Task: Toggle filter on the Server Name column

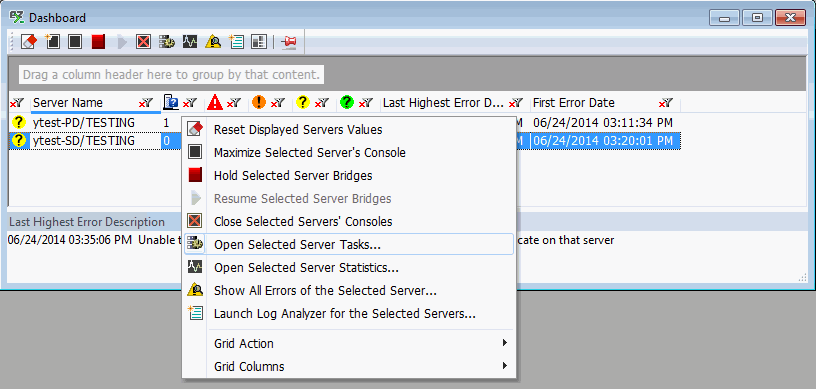Action: coord(146,103)
